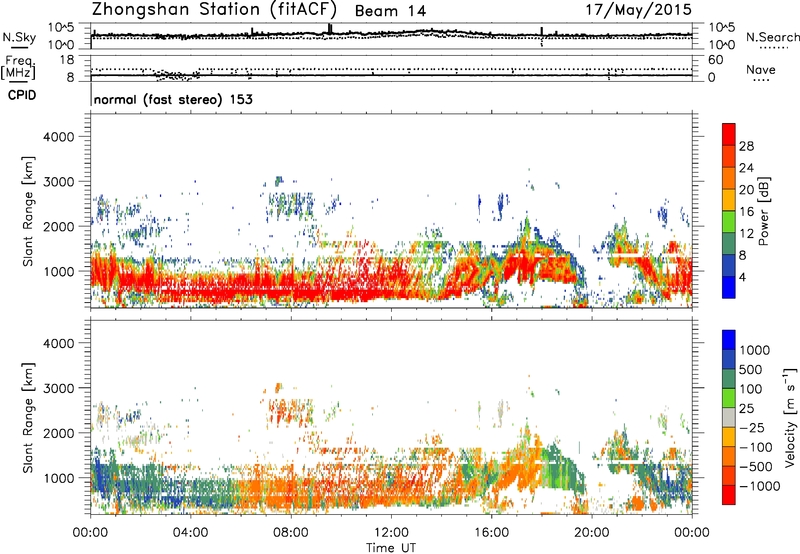Click the 'N.Search' legend label
The height and width of the screenshot is (554, 800).
click(x=772, y=37)
